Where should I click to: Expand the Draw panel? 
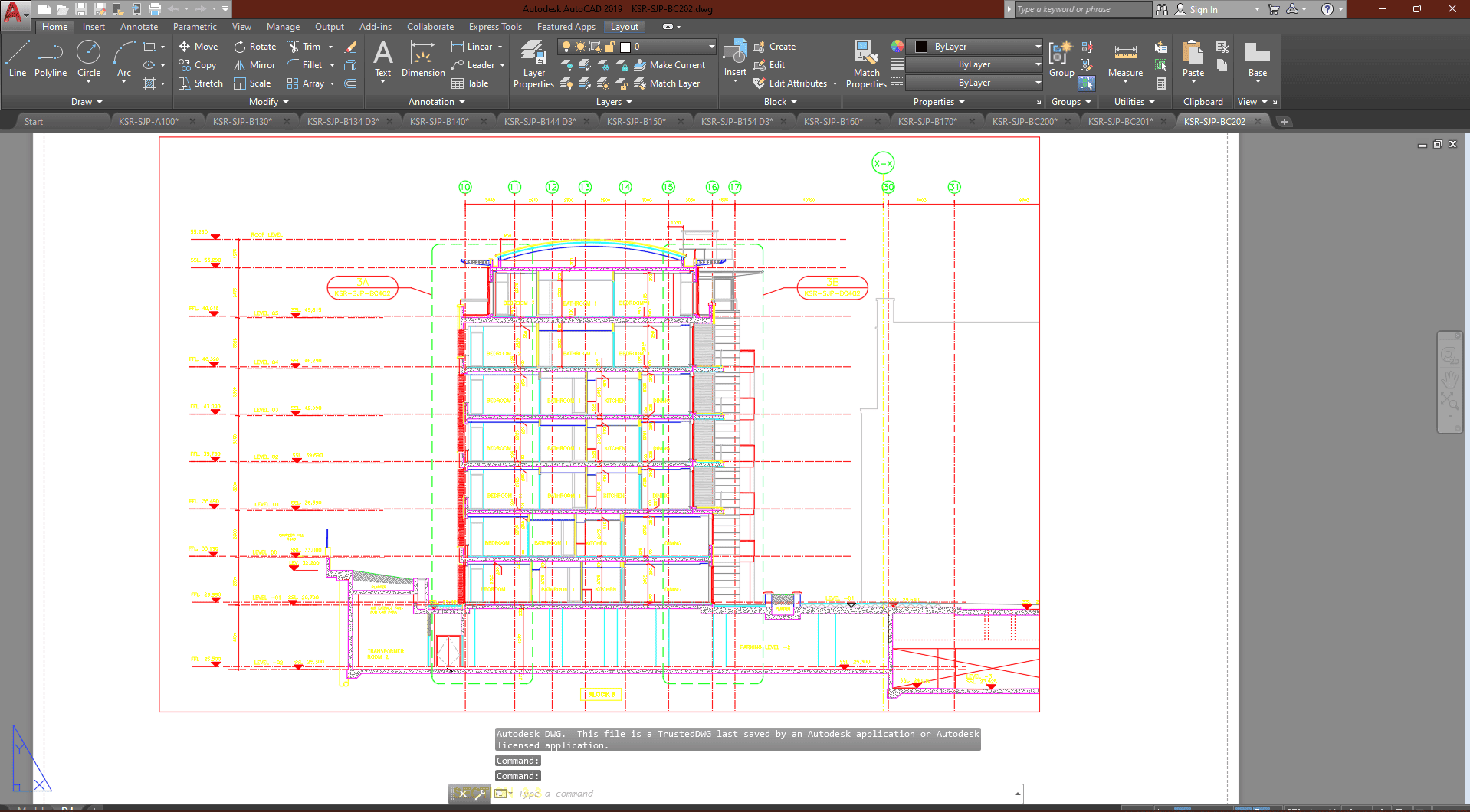(87, 102)
